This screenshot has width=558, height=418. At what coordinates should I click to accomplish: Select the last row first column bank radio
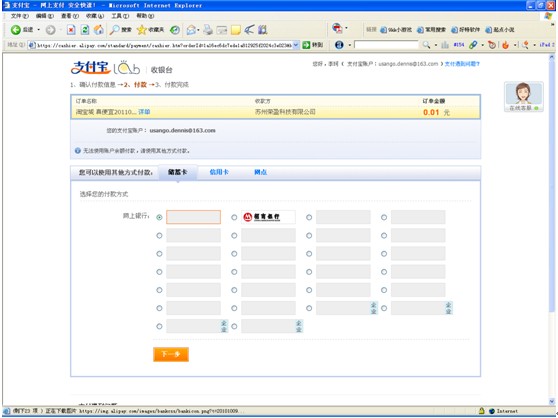pos(159,326)
